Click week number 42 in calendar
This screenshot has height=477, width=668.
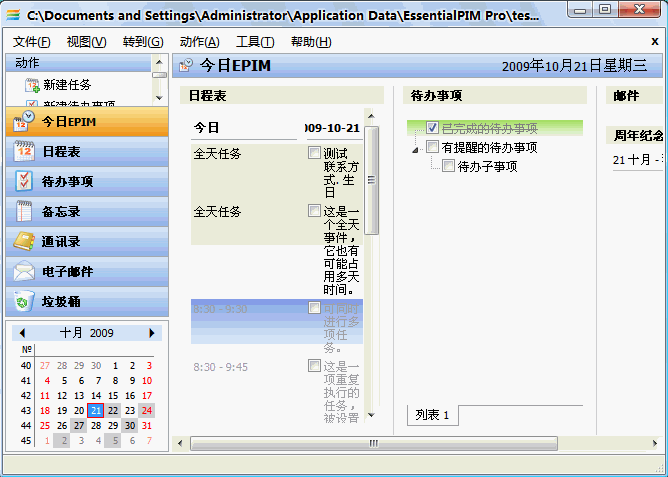click(26, 396)
